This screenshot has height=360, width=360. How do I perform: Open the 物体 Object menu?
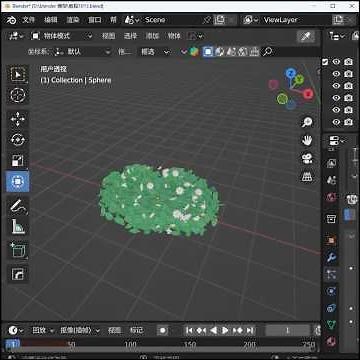point(174,36)
